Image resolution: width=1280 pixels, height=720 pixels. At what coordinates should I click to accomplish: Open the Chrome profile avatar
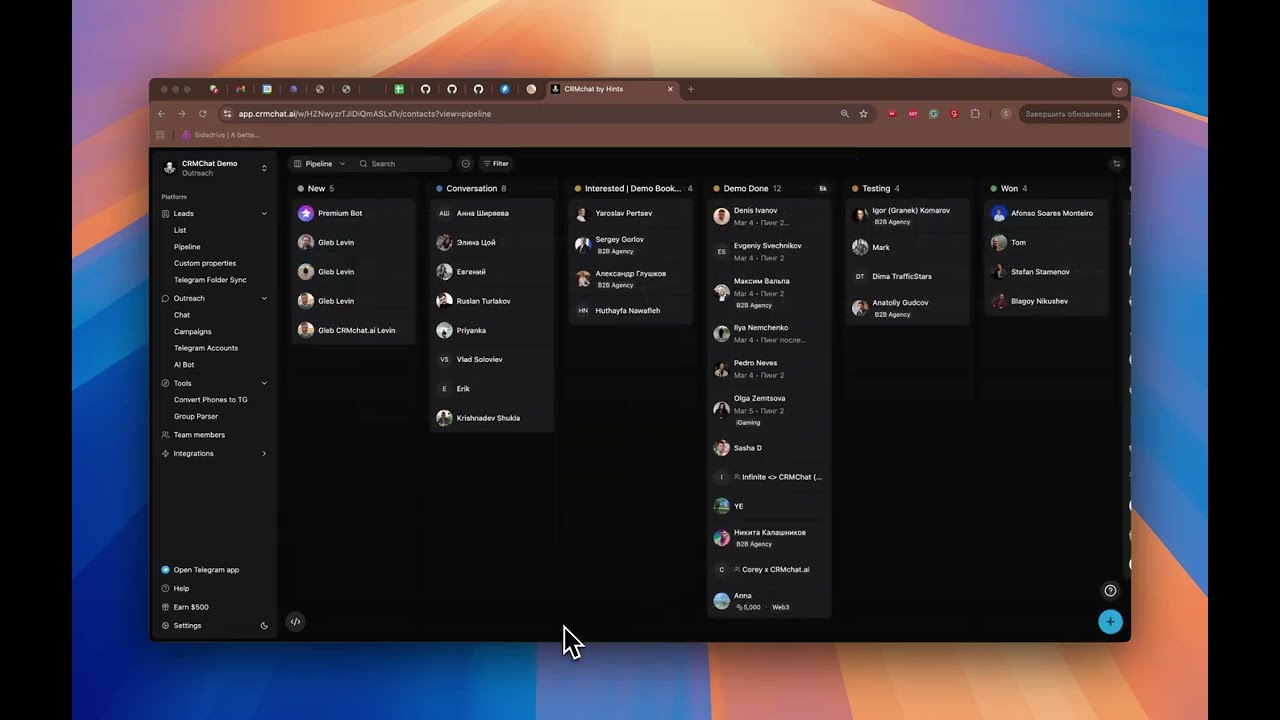tap(1006, 114)
